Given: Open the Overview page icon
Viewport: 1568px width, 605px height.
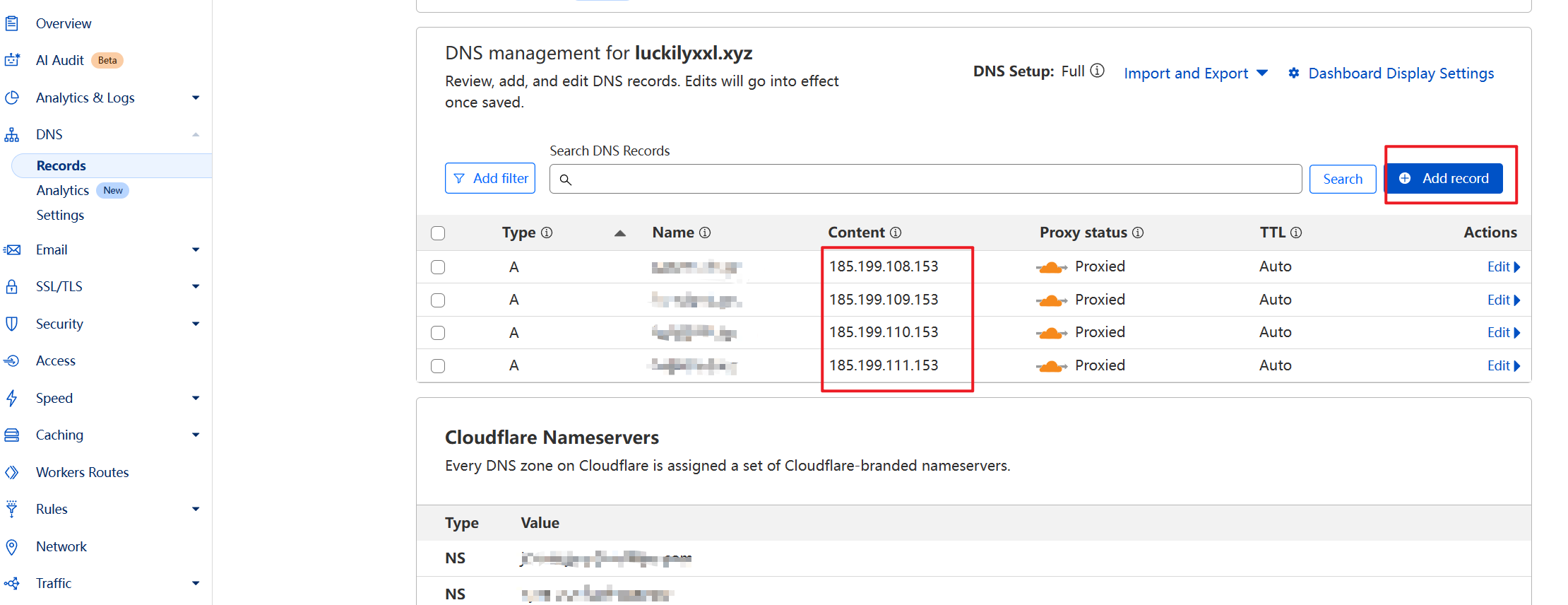Looking at the screenshot, I should 11,23.
